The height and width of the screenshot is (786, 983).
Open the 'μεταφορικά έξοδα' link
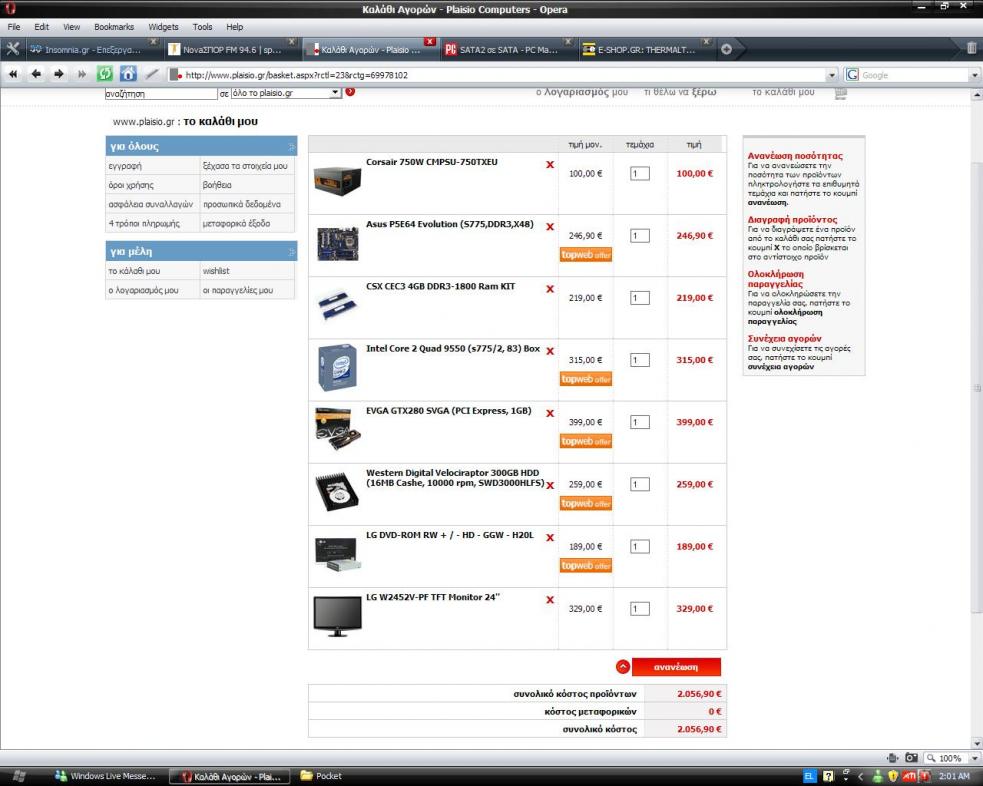click(236, 223)
